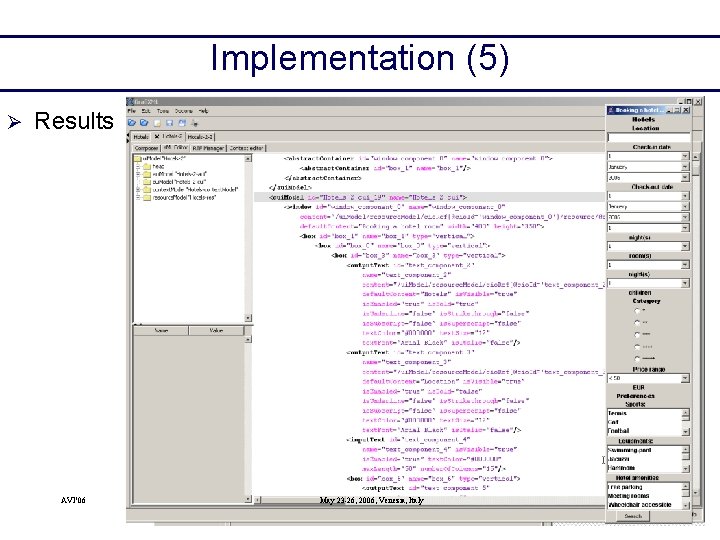Open the Edit menu

(x=146, y=111)
